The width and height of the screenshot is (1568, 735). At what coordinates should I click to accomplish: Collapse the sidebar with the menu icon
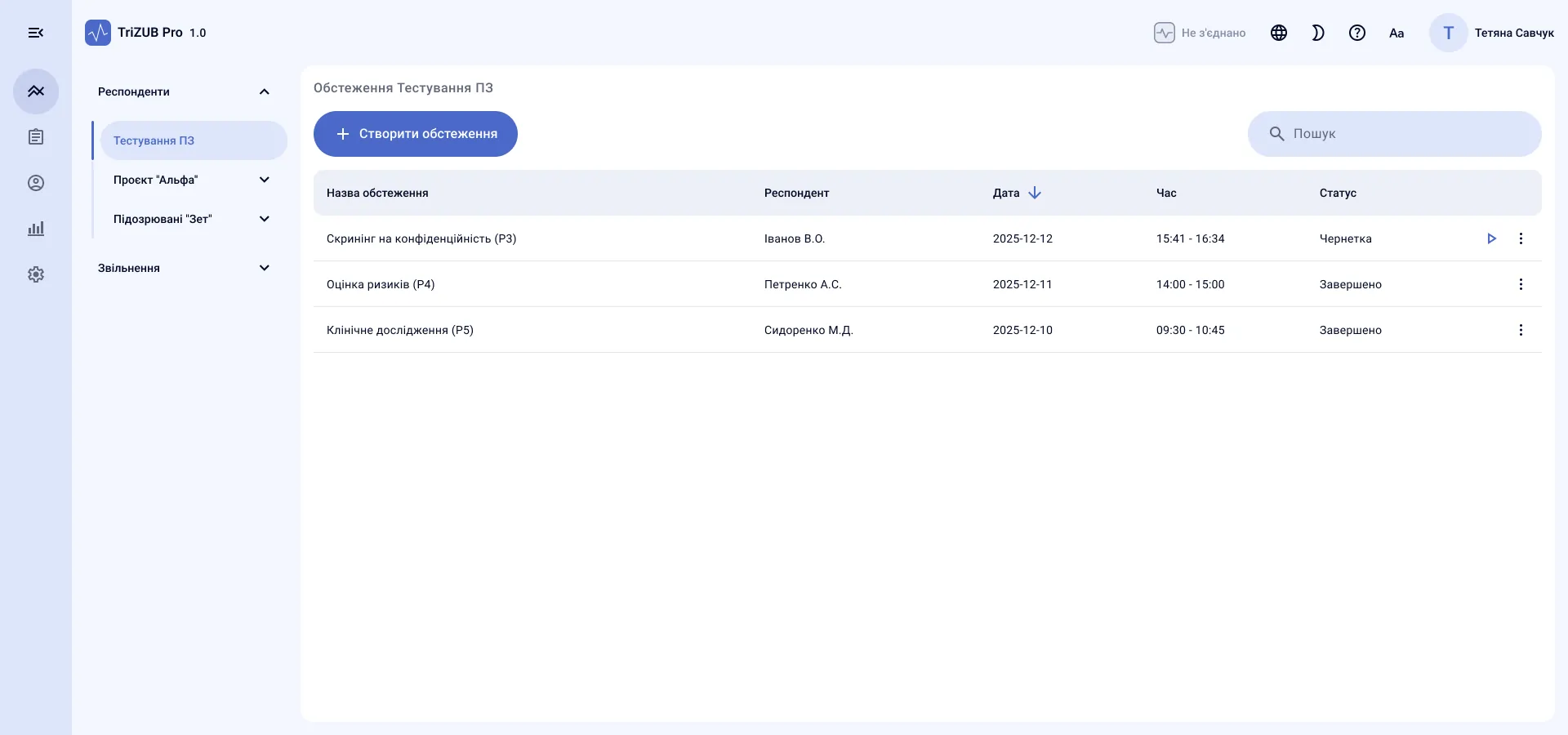(36, 33)
